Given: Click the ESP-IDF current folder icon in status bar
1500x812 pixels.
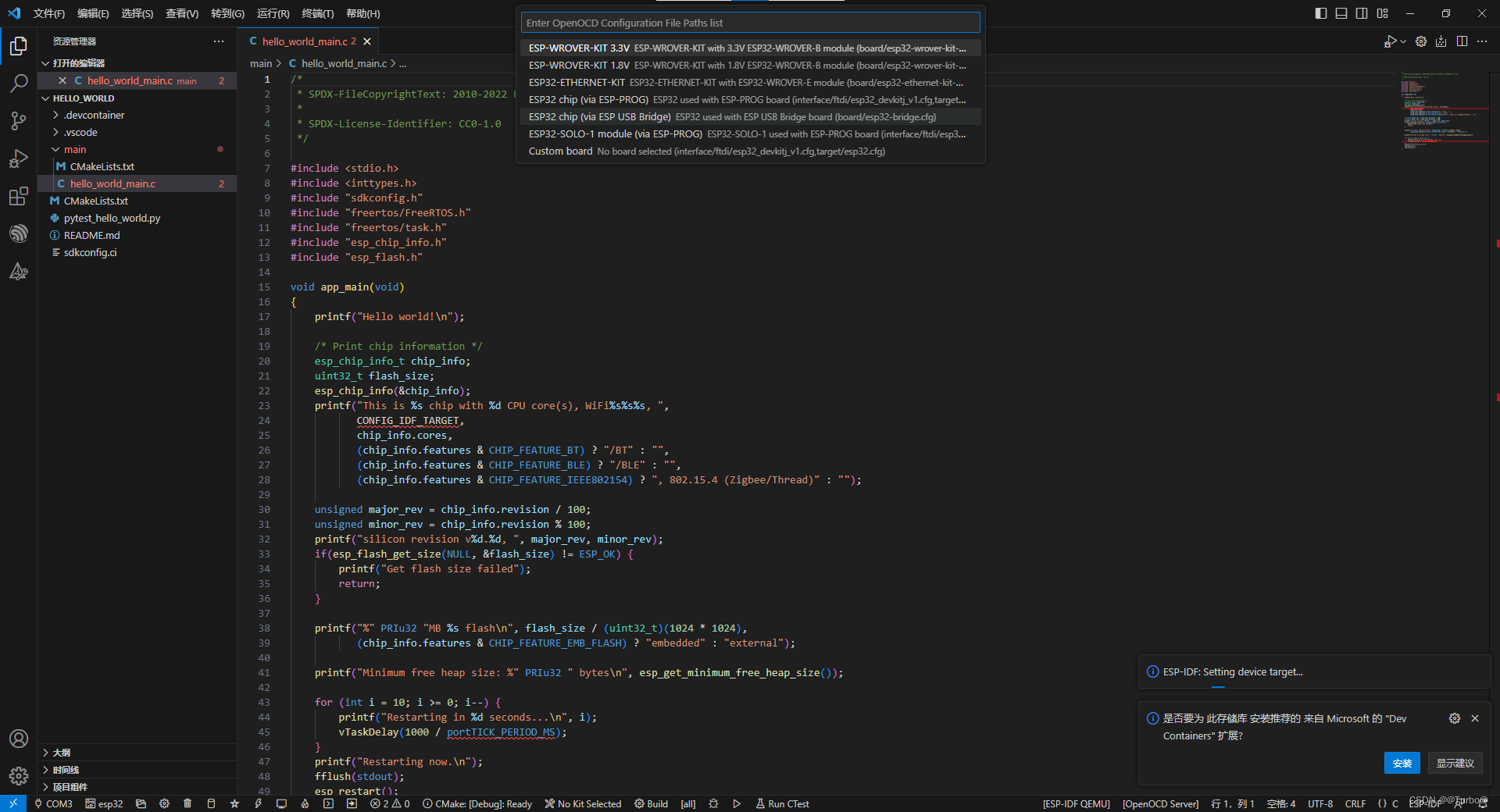Looking at the screenshot, I should 141,803.
